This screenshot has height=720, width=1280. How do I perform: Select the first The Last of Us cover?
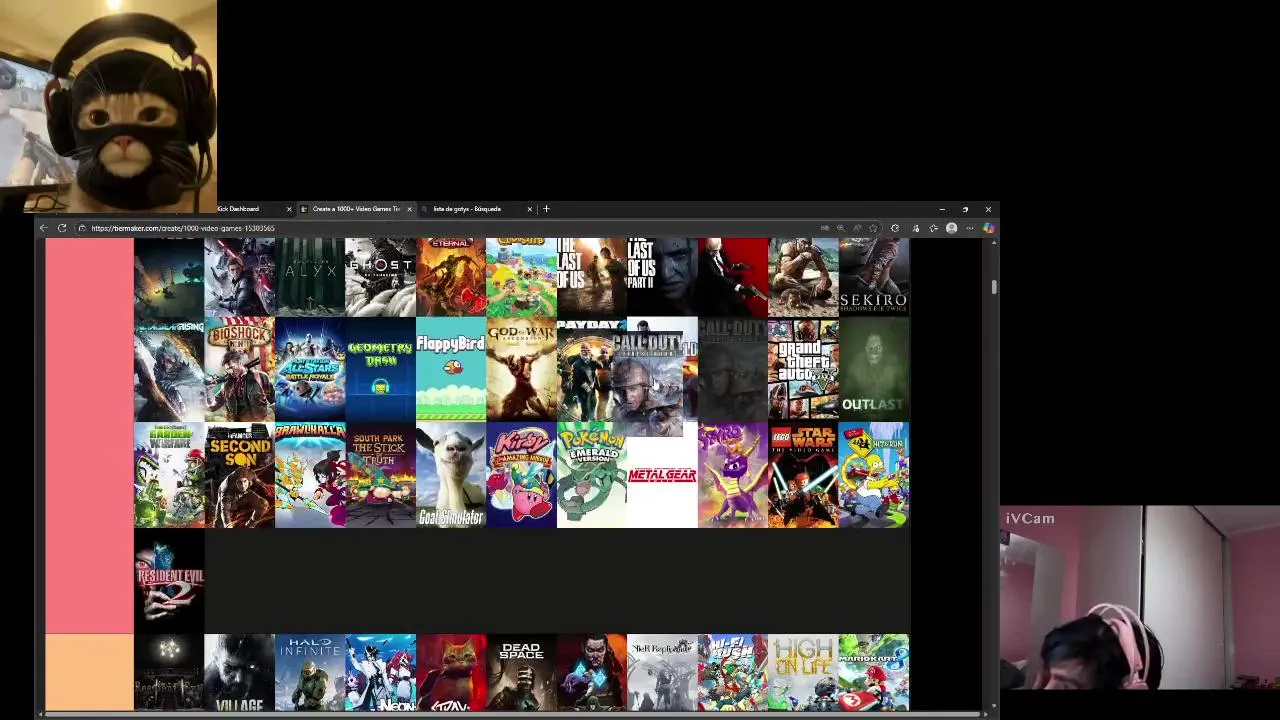point(592,277)
